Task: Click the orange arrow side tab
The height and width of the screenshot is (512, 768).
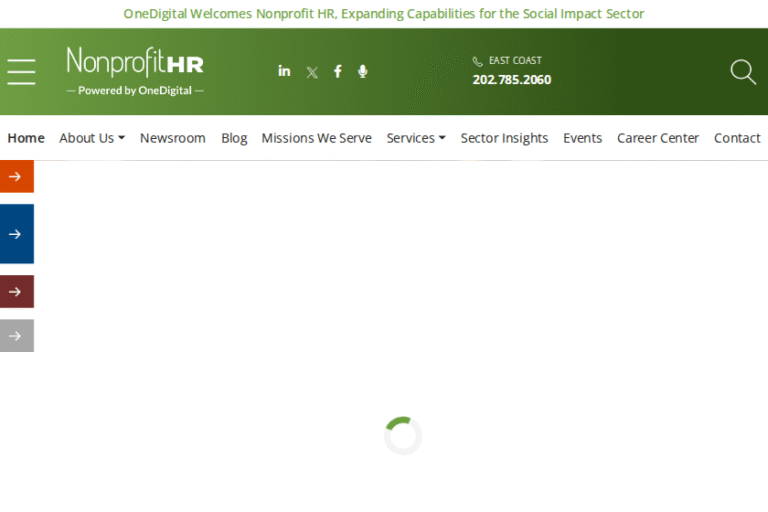Action: point(16,176)
